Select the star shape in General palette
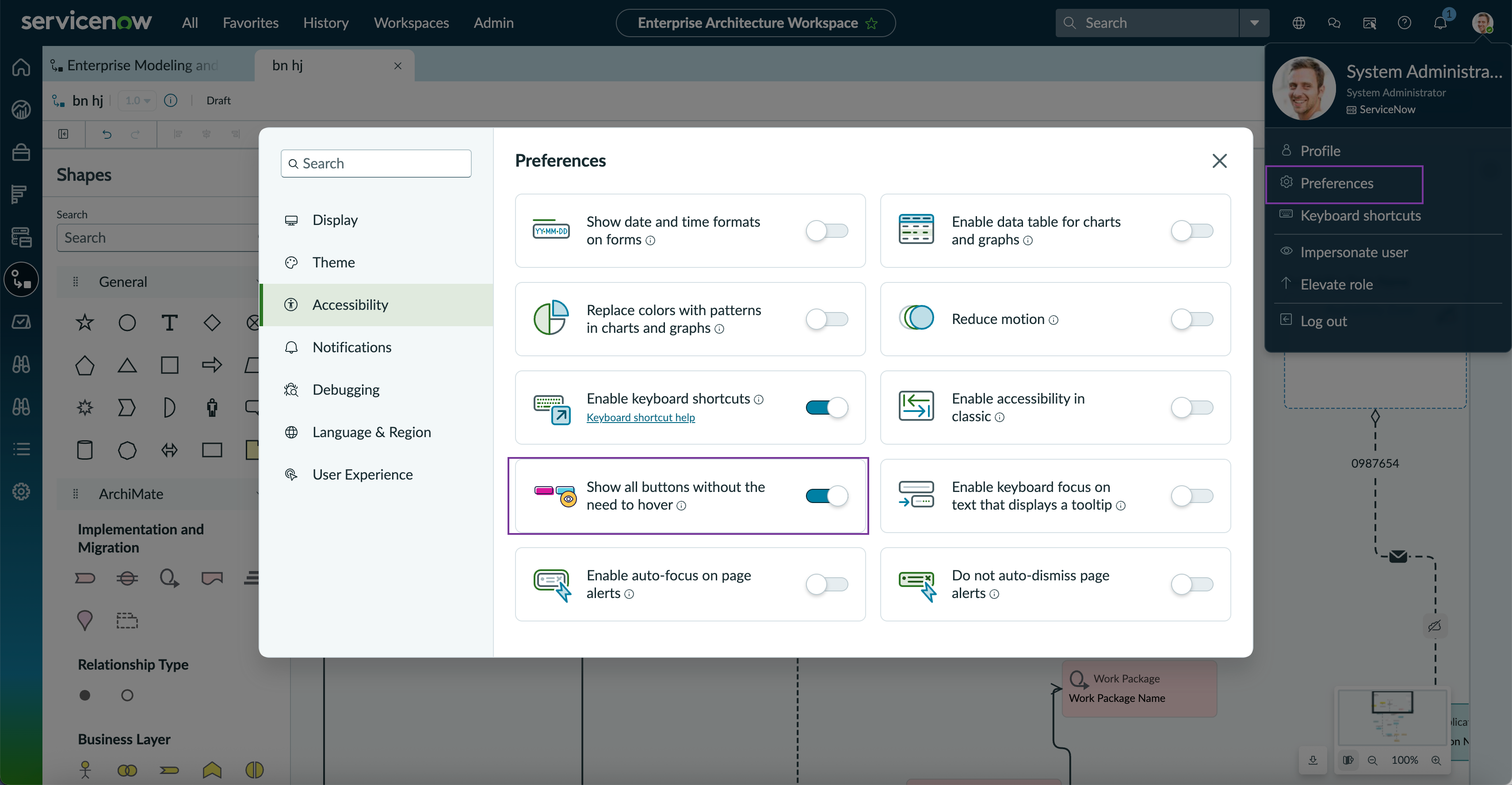The image size is (1512, 785). 84,322
